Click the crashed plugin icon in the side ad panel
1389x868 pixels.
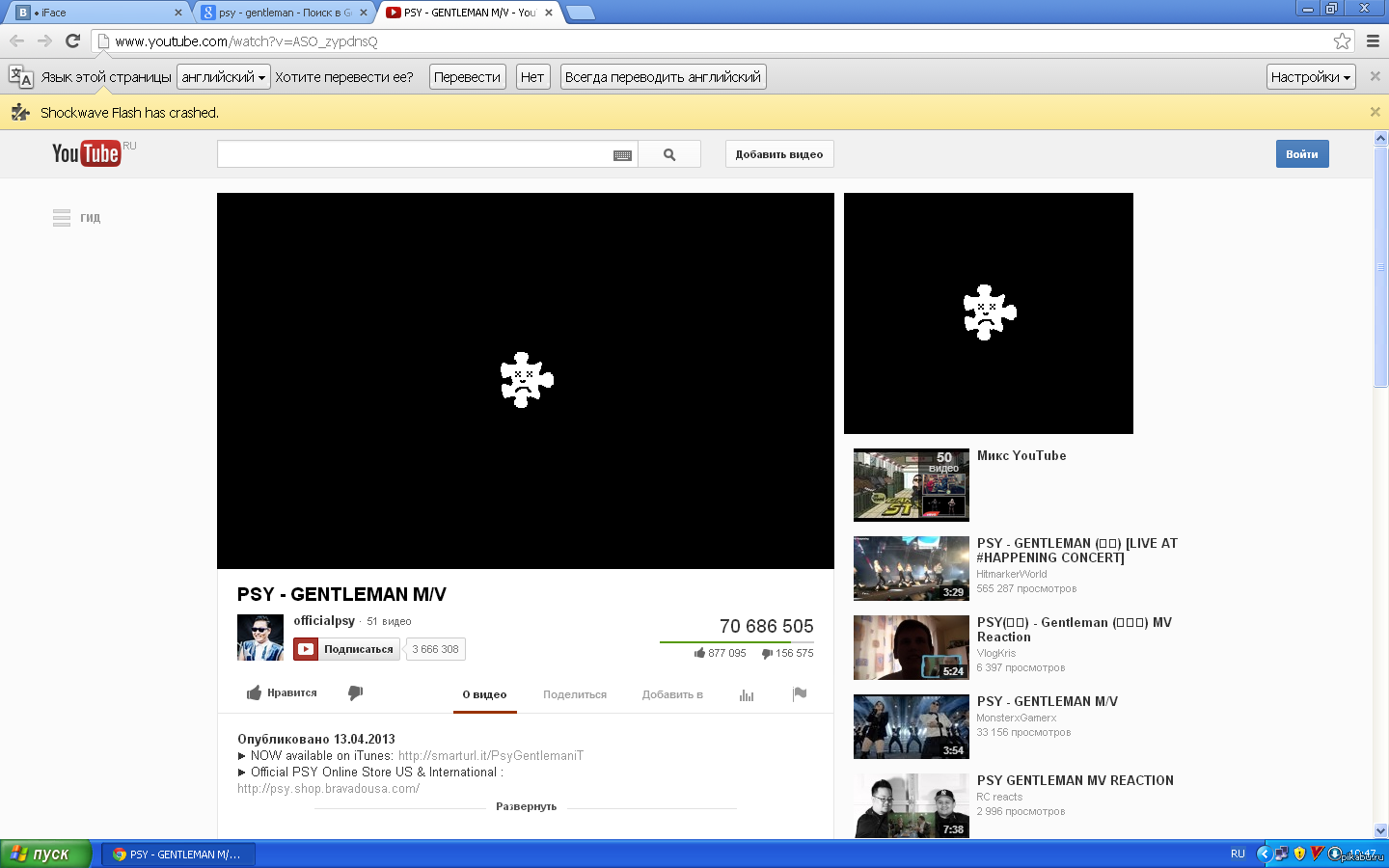pyautogui.click(x=989, y=312)
